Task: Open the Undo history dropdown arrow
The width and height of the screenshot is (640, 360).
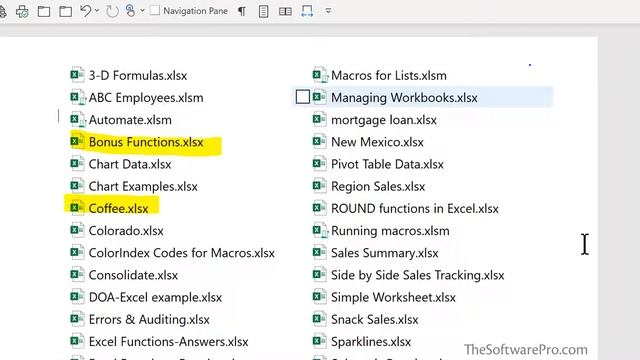Action: (x=97, y=11)
